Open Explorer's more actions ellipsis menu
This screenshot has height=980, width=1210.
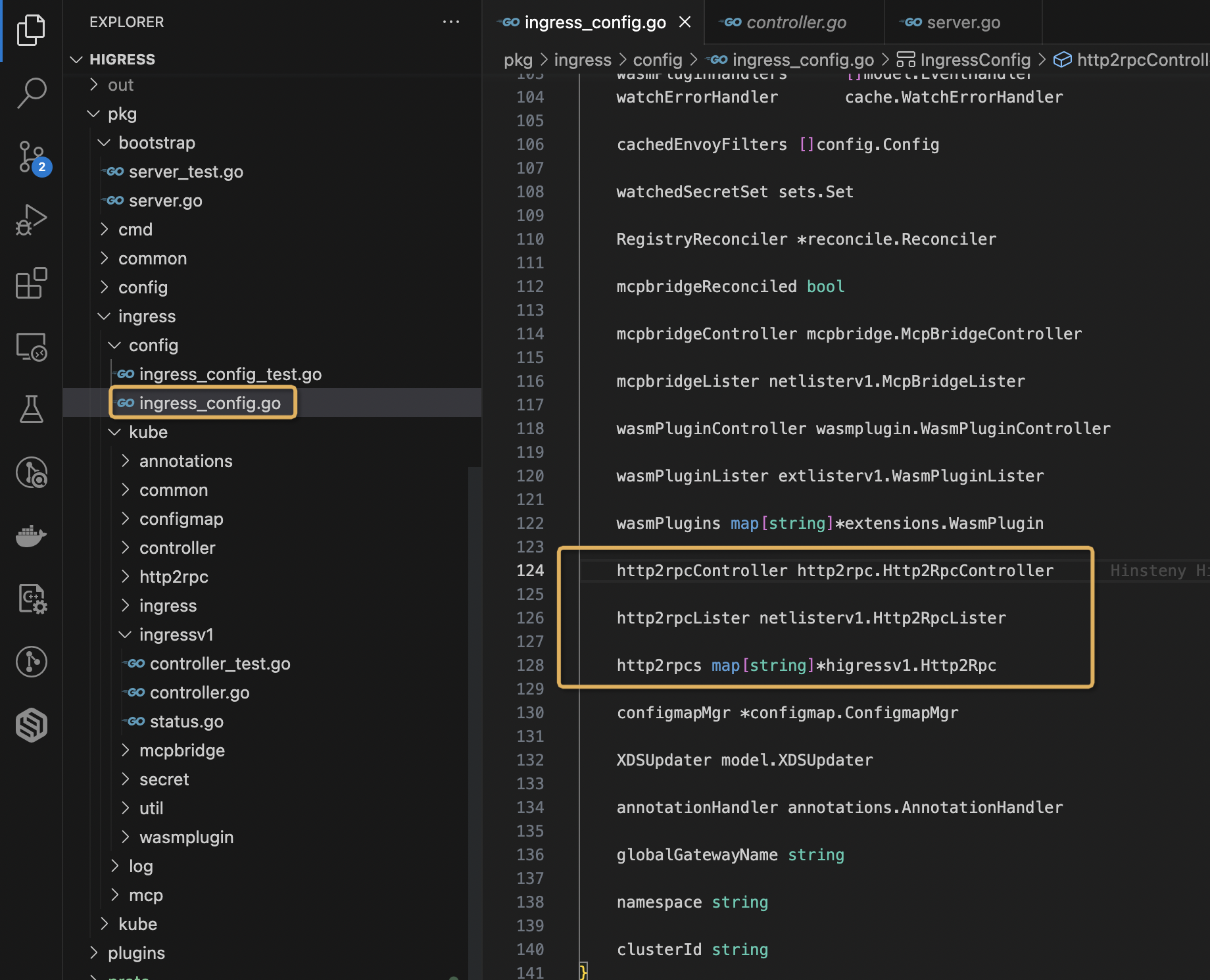tap(451, 22)
